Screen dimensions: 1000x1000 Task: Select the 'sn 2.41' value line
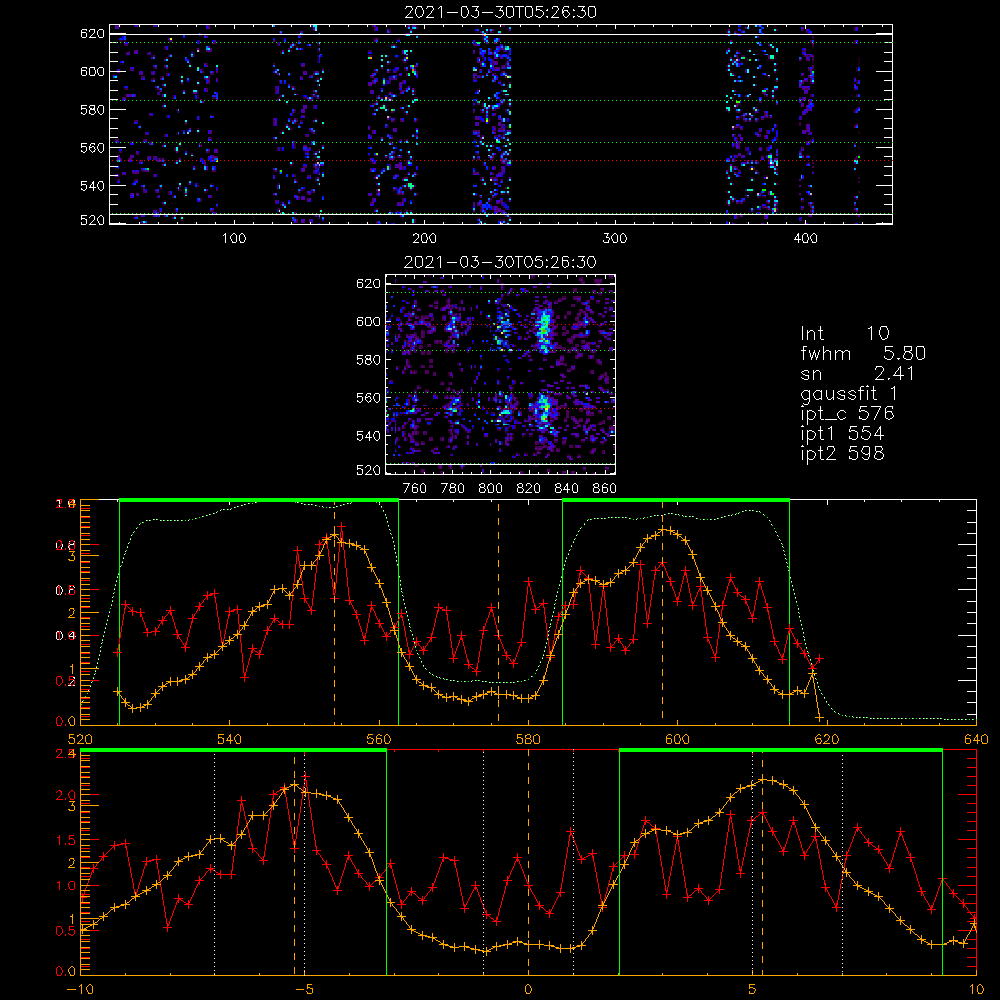857,372
